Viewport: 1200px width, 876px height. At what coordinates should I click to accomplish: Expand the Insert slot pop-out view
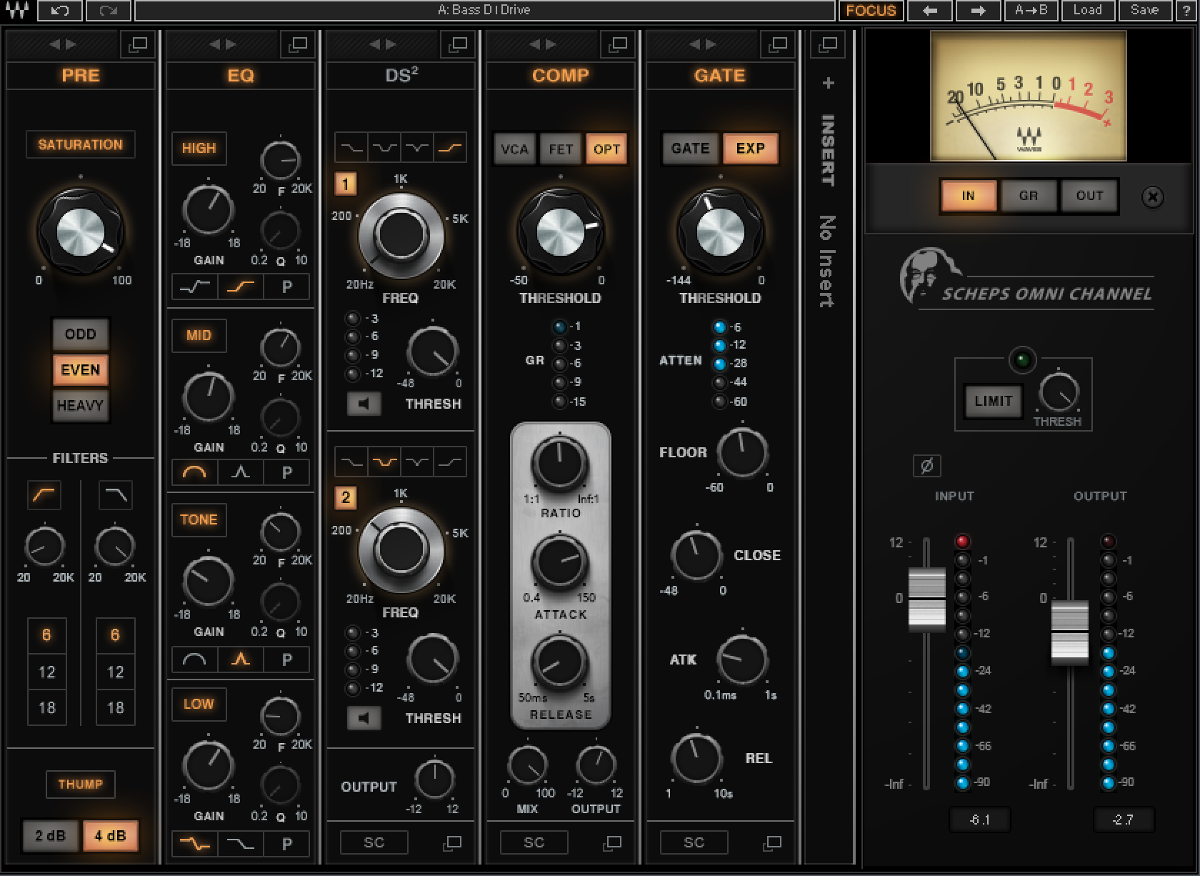point(827,44)
